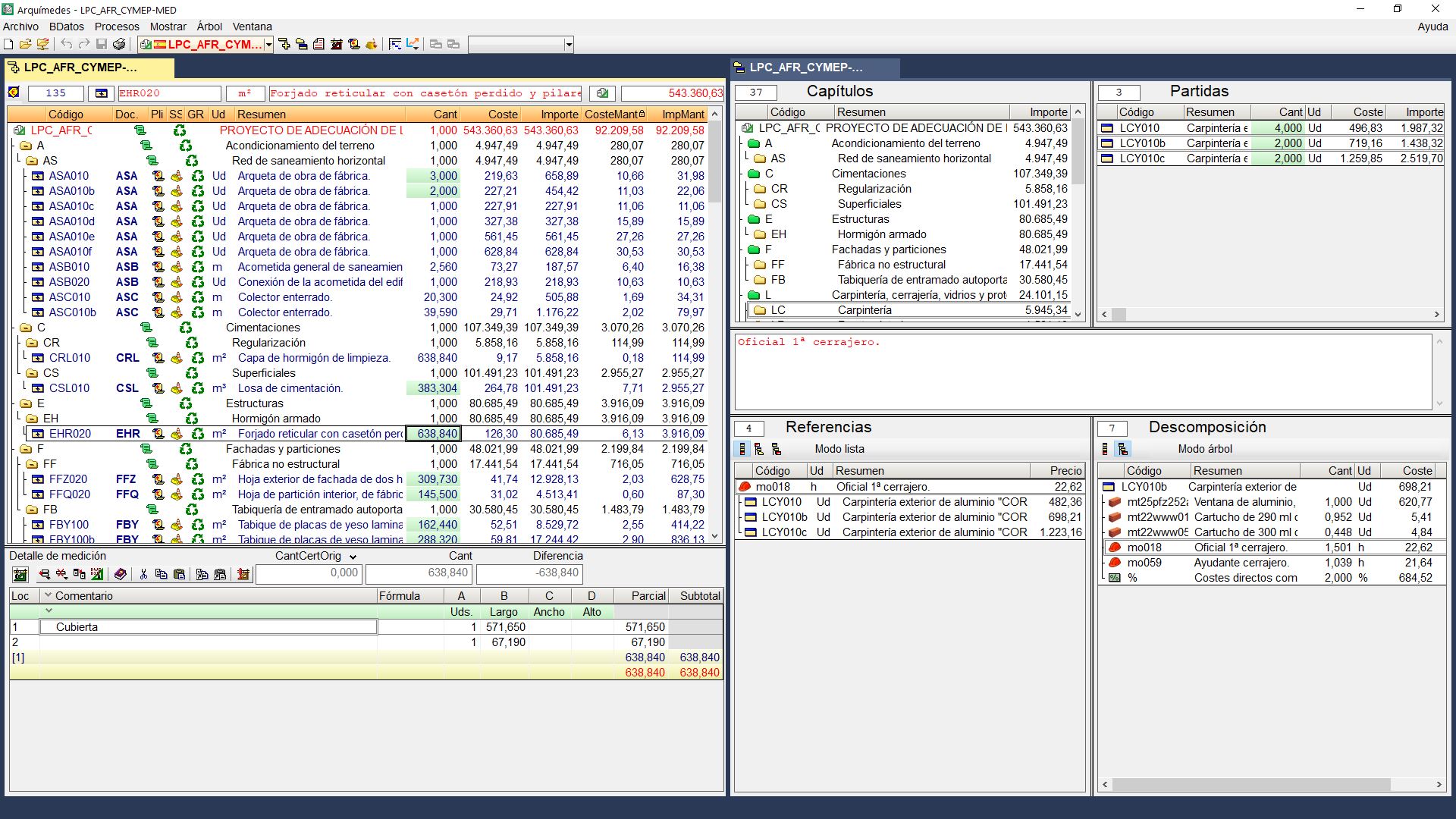
Task: Collapse FB Tabiquería de entramado folder in tree
Action: click(x=31, y=510)
